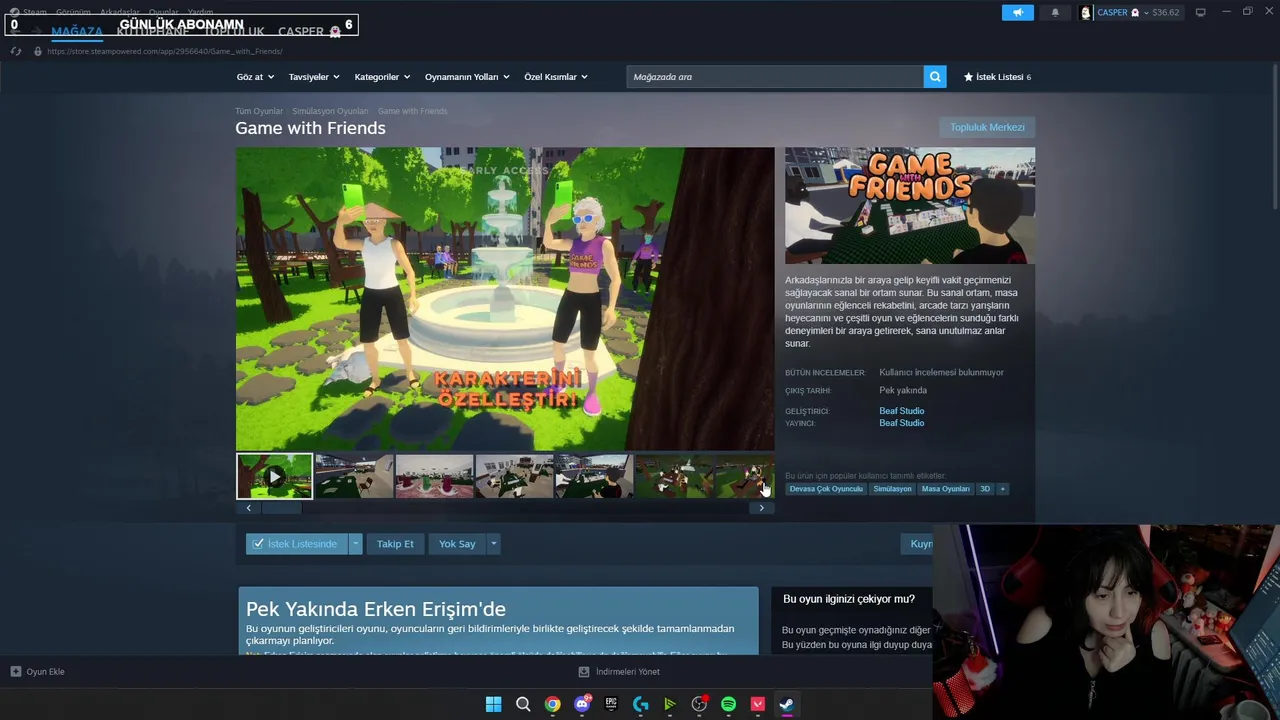This screenshot has width=1280, height=720.
Task: Click the download icon beside İndirmeleri Yönet
Action: tap(583, 672)
